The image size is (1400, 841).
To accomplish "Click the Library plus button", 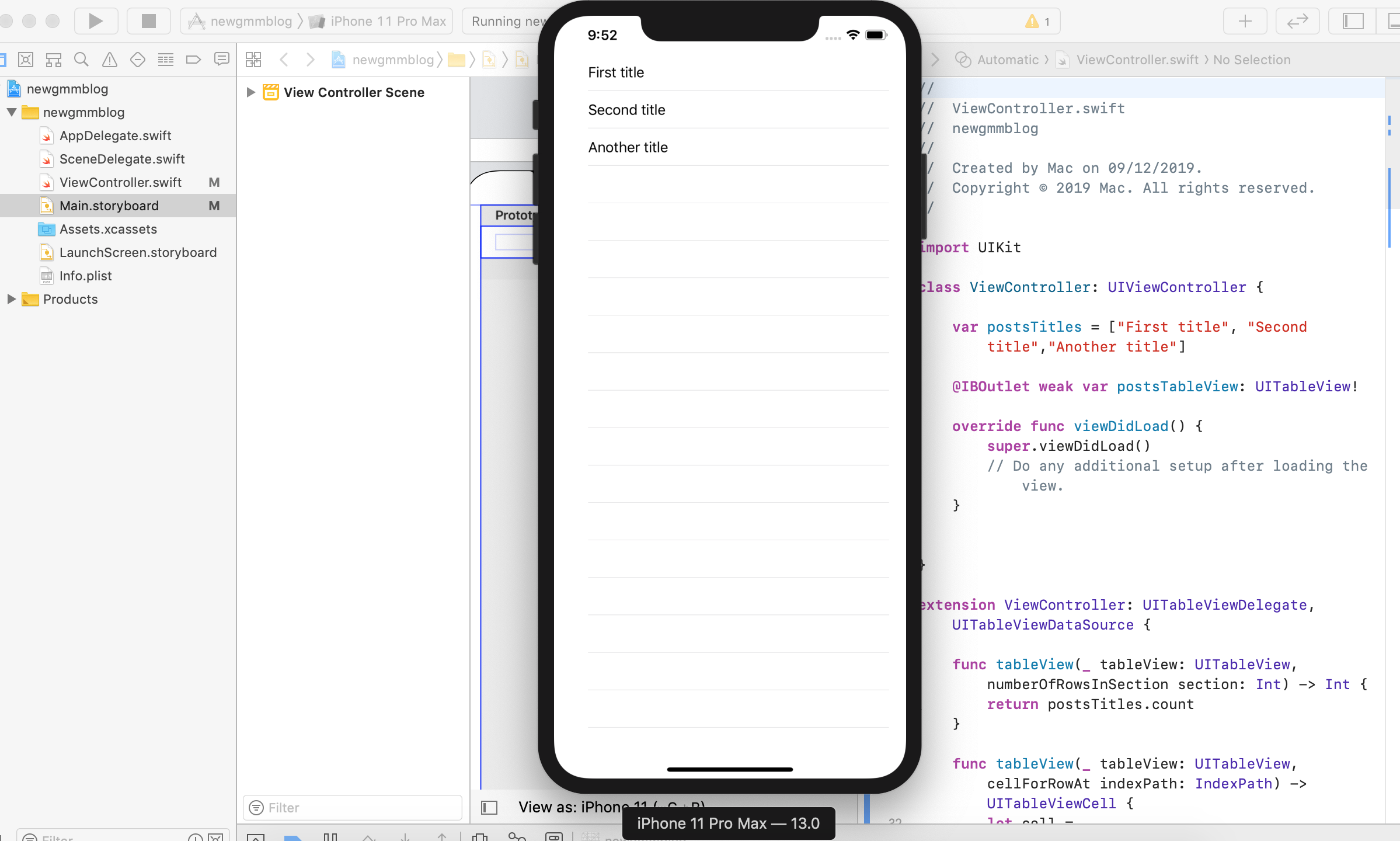I will (x=1245, y=22).
